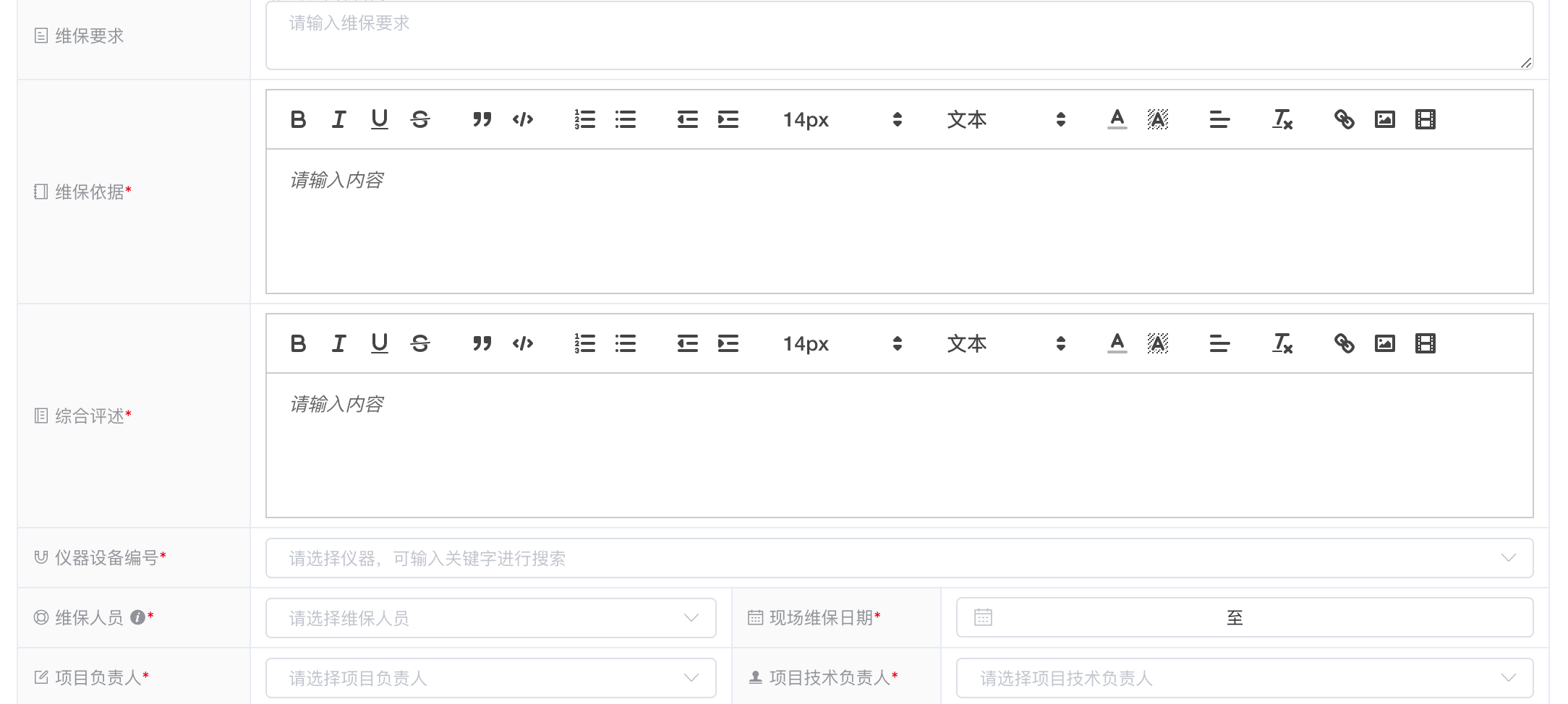
Task: Click the info icon beside 维保人员
Action: [137, 617]
